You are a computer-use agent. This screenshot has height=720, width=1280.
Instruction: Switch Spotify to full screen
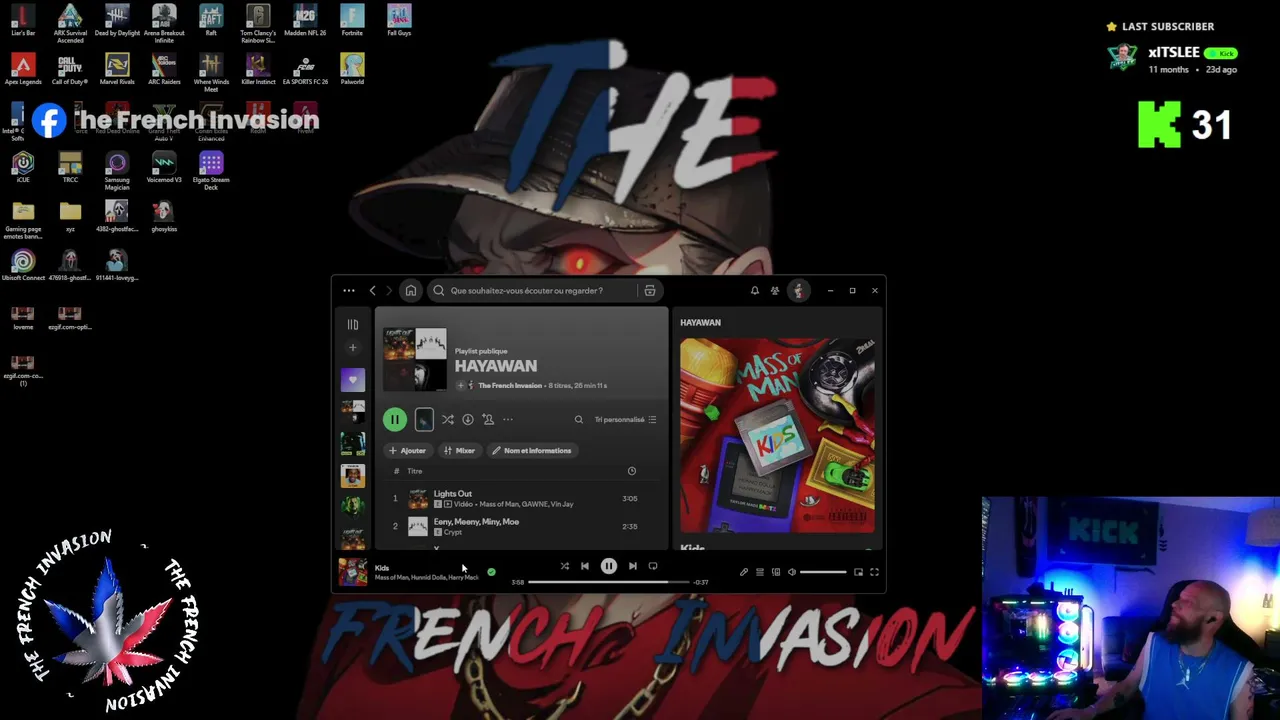tap(874, 572)
